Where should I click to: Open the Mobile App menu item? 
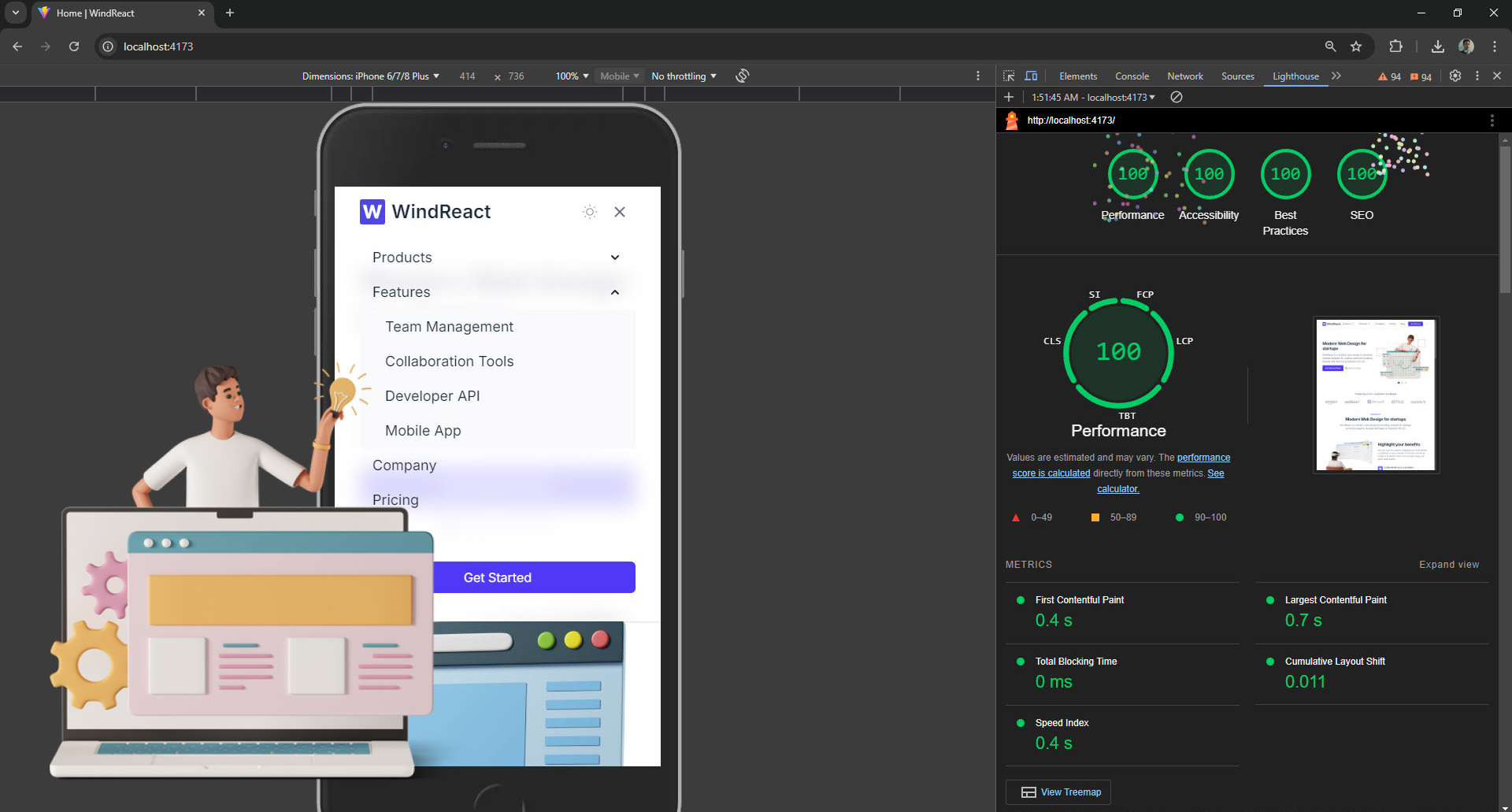coord(423,431)
